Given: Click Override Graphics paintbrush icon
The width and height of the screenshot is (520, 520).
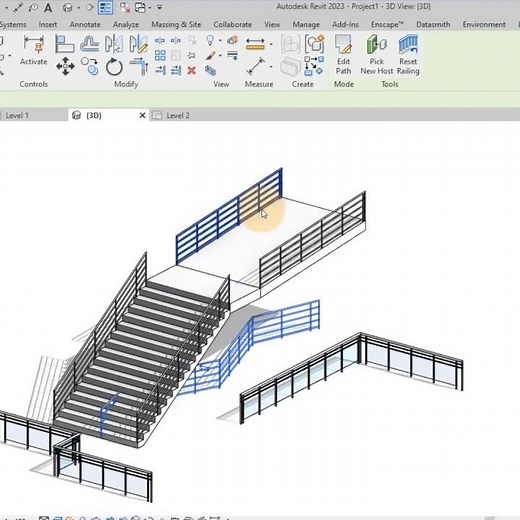Looking at the screenshot, I should point(210,55).
